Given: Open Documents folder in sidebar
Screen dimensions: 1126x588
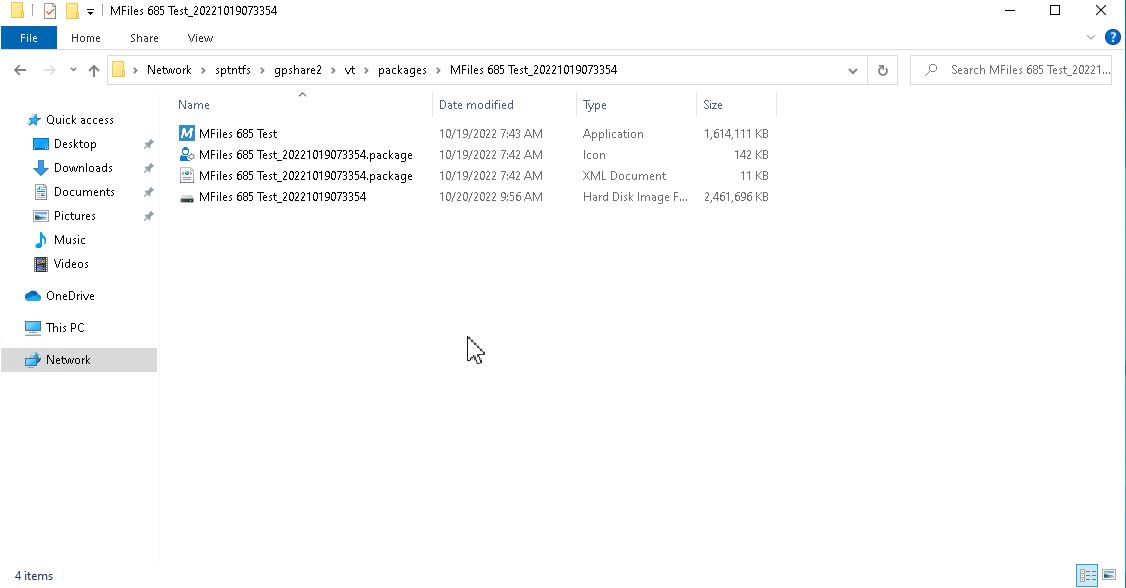Looking at the screenshot, I should [x=84, y=192].
